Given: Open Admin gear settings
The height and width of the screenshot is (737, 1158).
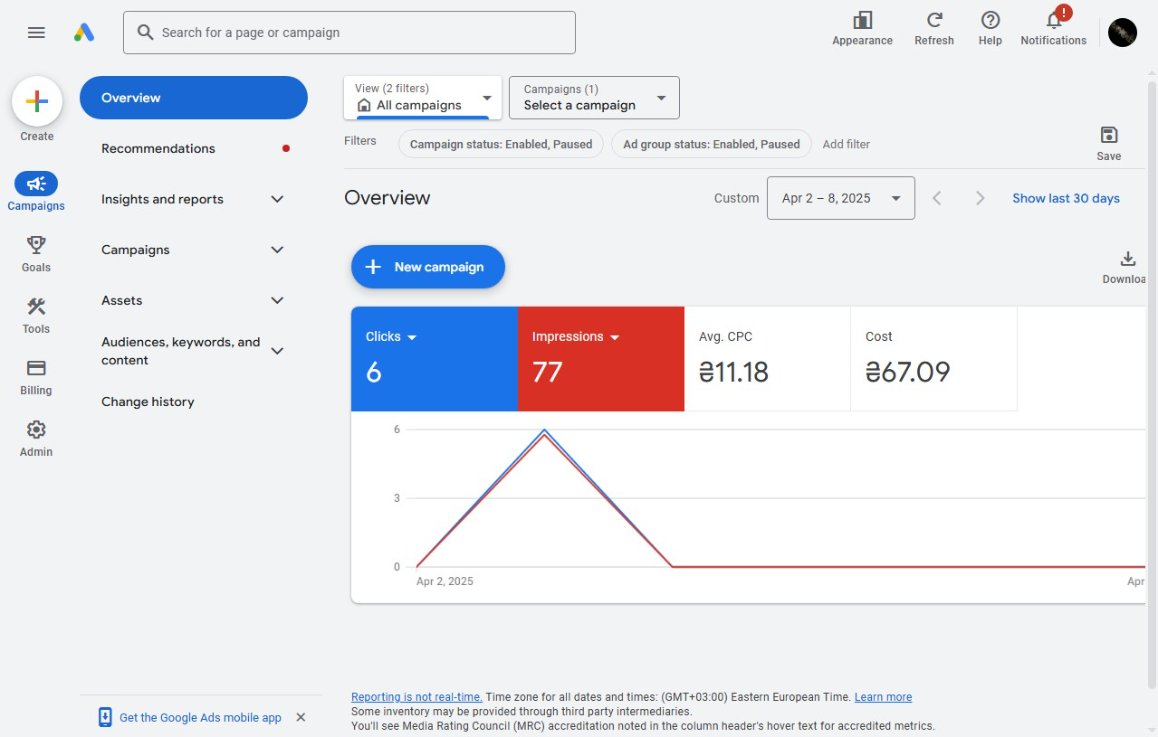Looking at the screenshot, I should tap(36, 439).
